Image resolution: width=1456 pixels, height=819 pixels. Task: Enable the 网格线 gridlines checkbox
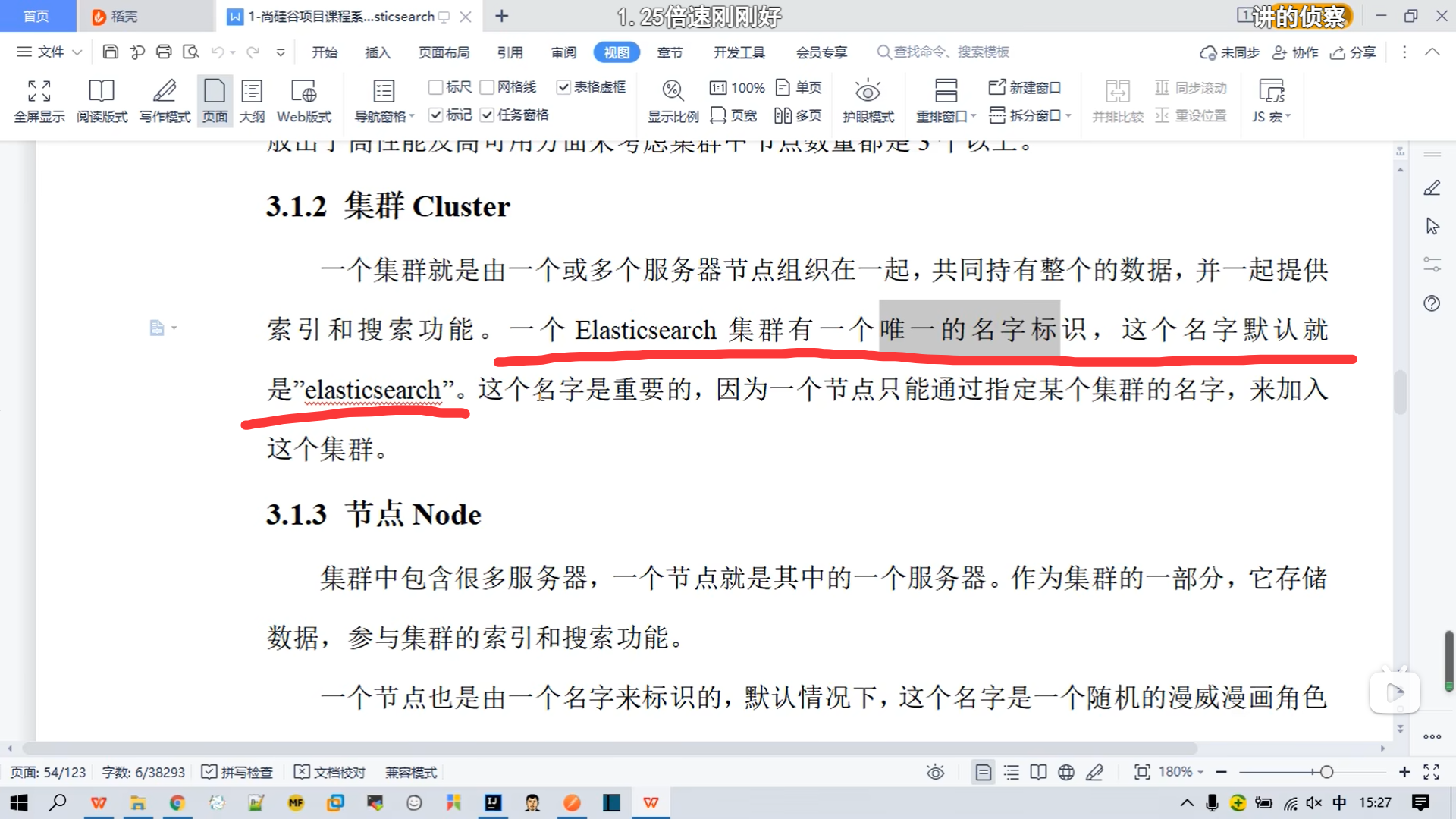(x=487, y=87)
